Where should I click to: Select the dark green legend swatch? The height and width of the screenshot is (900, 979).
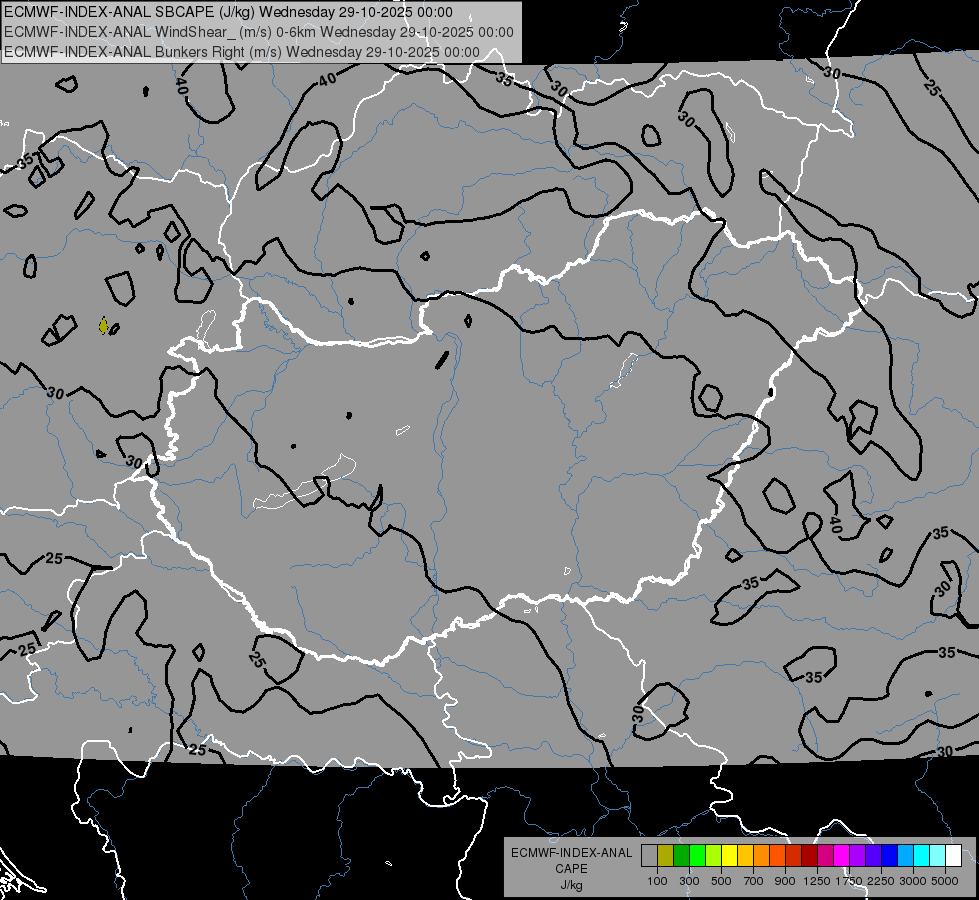click(681, 856)
